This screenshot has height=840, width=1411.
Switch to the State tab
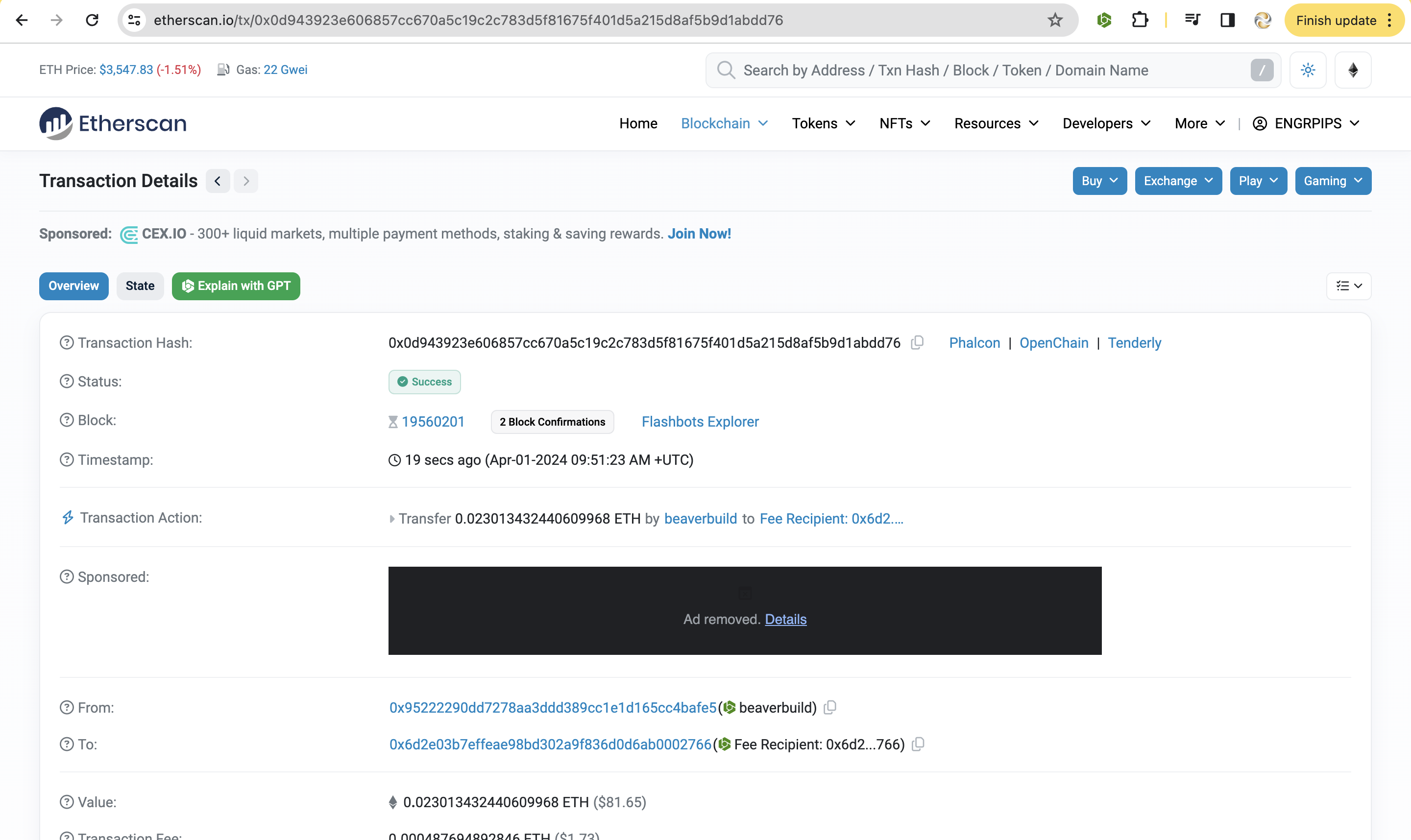click(x=140, y=286)
